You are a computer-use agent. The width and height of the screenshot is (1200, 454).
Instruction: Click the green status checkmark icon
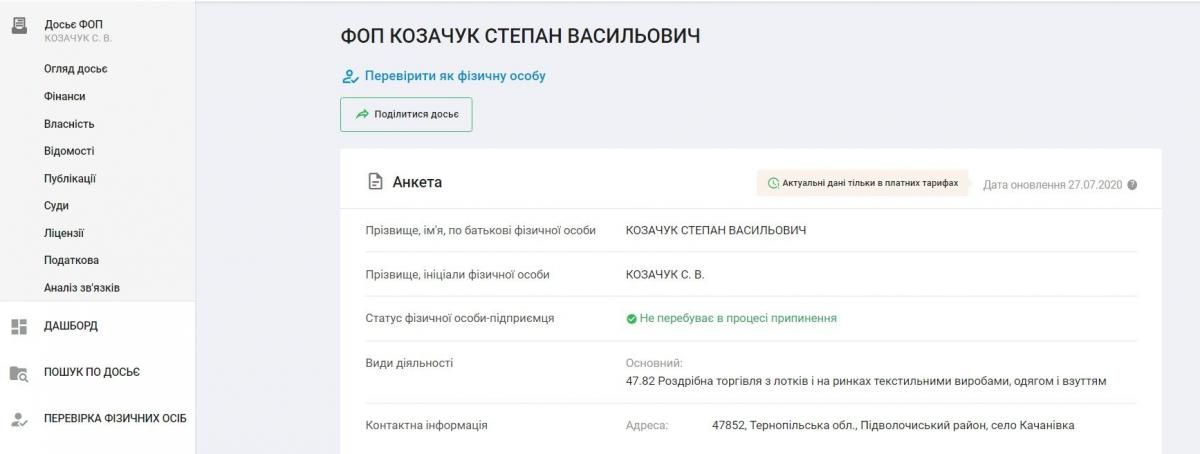click(x=631, y=319)
